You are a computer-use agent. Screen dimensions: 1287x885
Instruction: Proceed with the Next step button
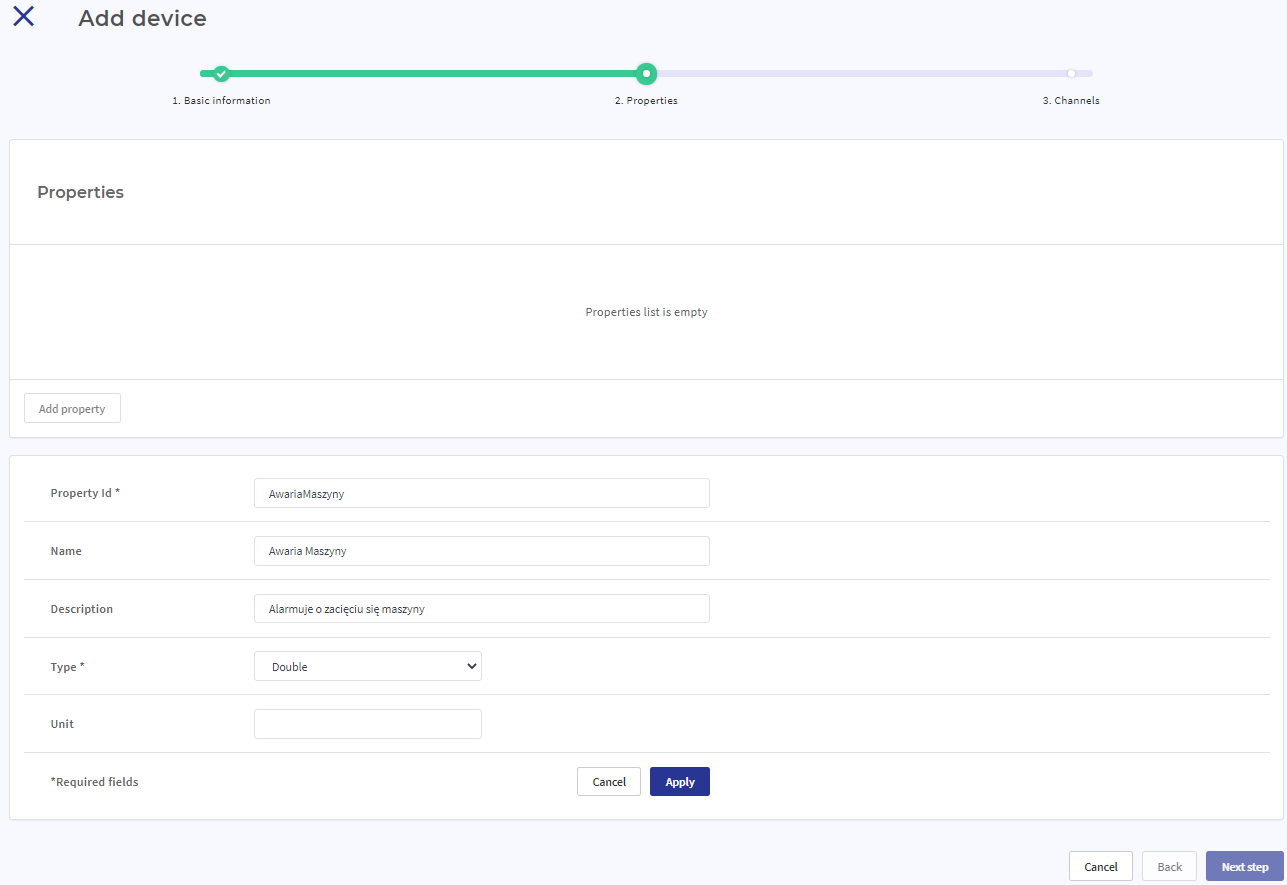pyautogui.click(x=1245, y=867)
